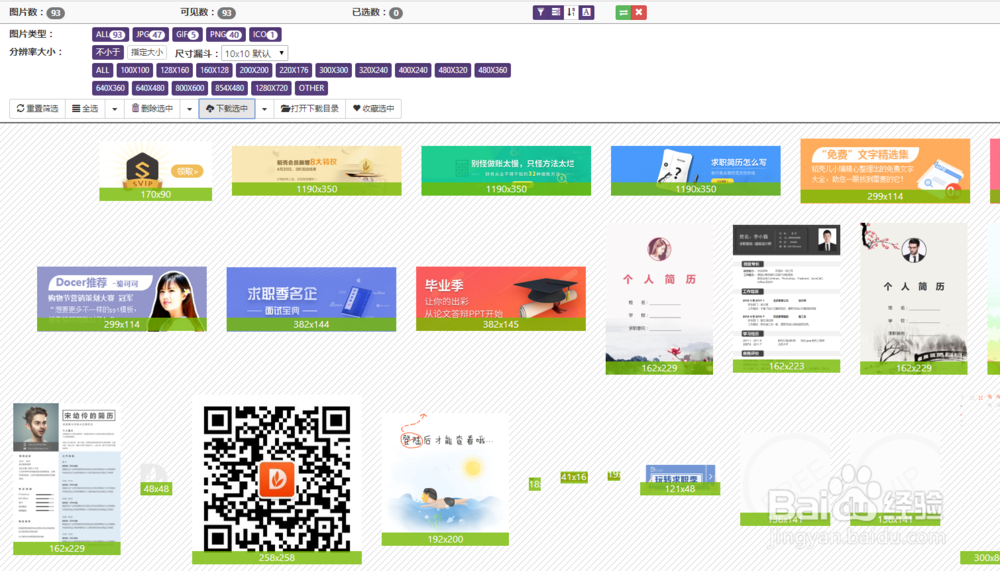Image resolution: width=1000 pixels, height=571 pixels.
Task: Select the orange 文字精选集 299x114 thumbnail
Action: point(885,171)
